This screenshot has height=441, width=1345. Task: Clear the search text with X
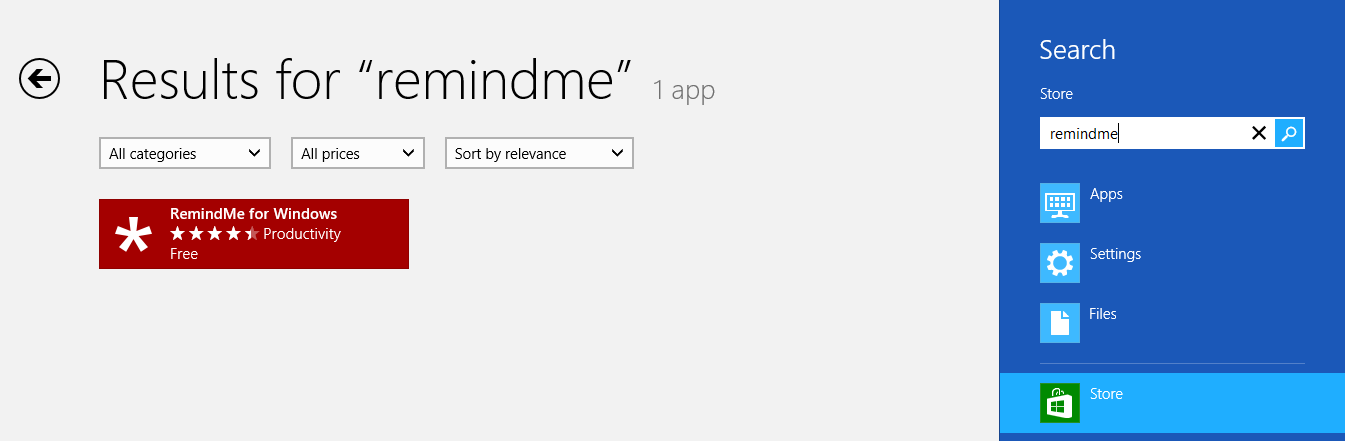pos(1259,133)
